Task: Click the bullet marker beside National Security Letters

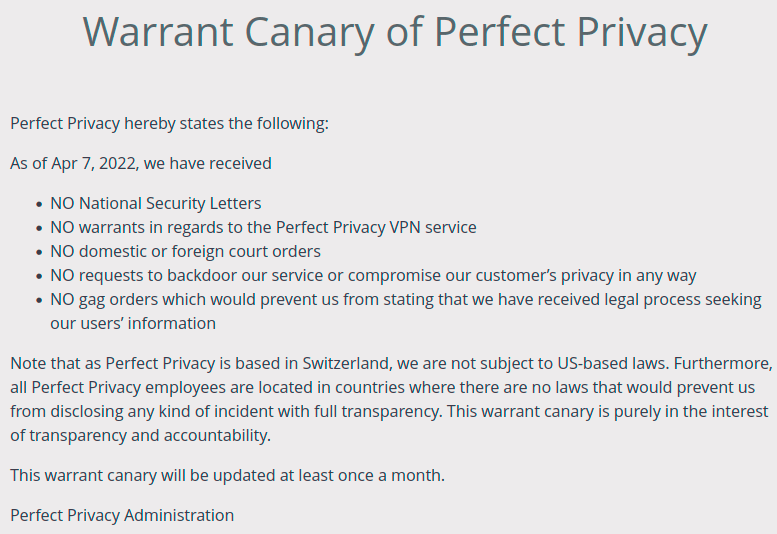Action: [x=39, y=204]
